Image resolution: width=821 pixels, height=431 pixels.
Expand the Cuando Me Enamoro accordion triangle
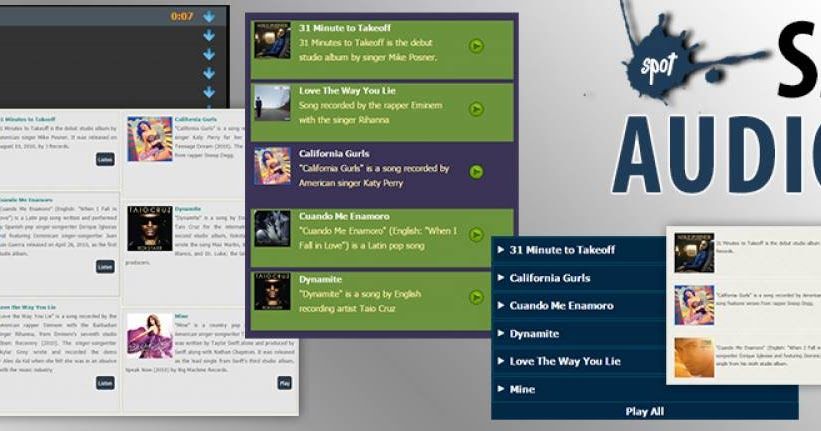pyautogui.click(x=501, y=305)
